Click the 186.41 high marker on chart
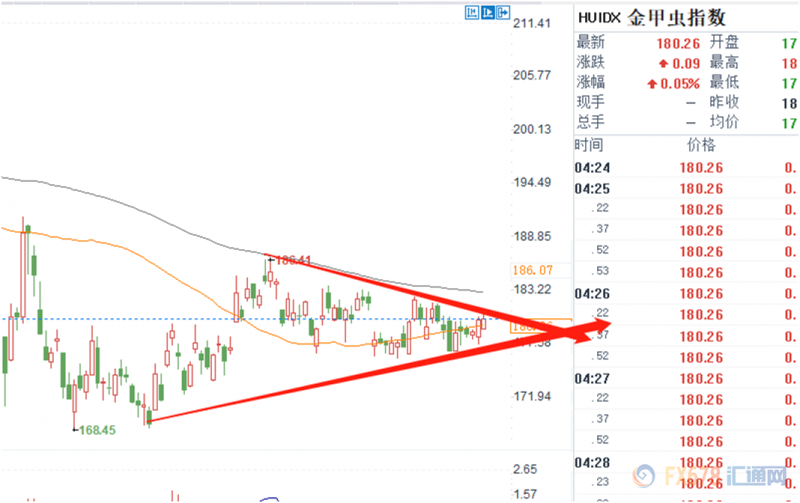800x503 pixels. (292, 260)
